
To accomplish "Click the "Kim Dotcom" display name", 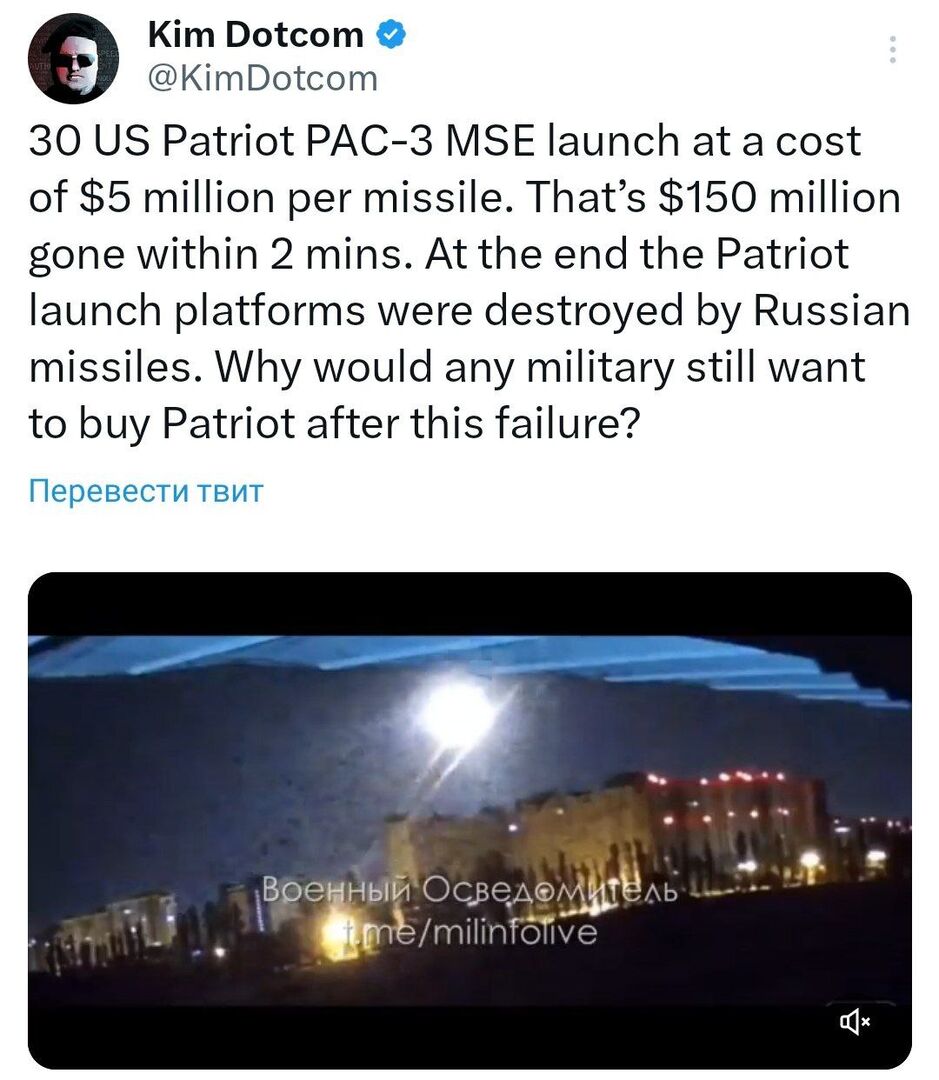I will click(255, 36).
